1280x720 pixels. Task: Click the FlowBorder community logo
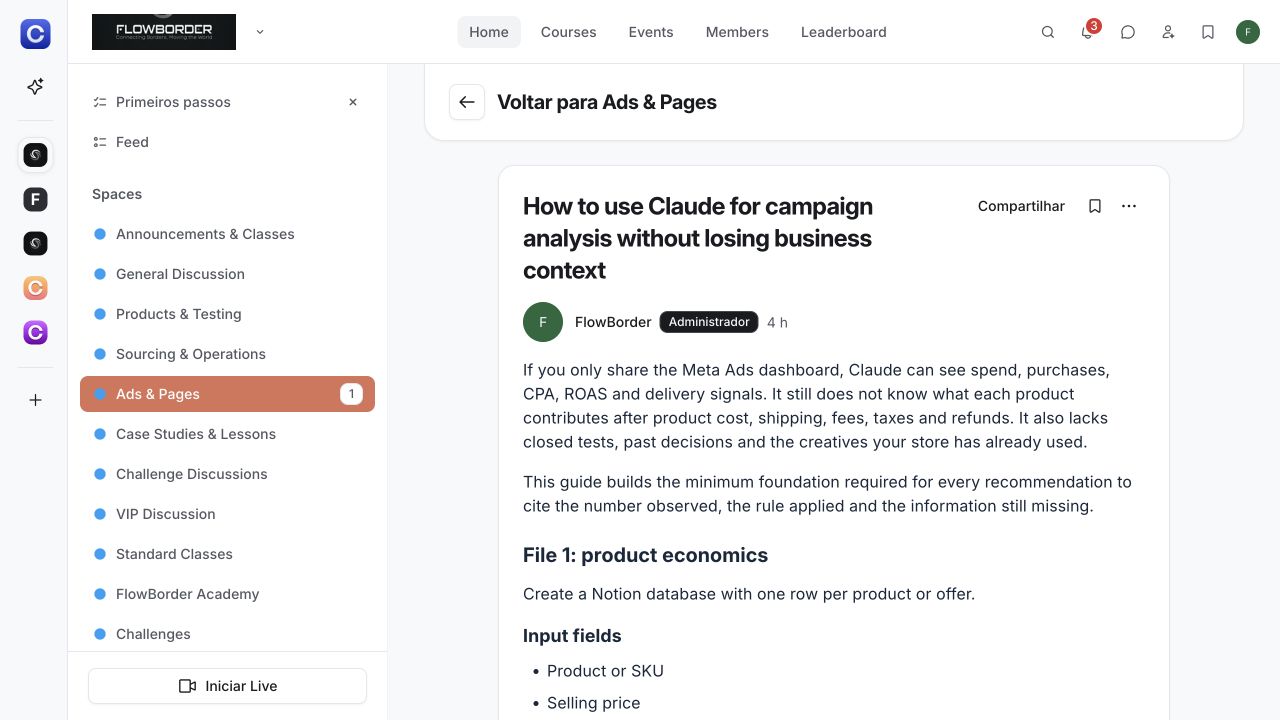click(164, 32)
